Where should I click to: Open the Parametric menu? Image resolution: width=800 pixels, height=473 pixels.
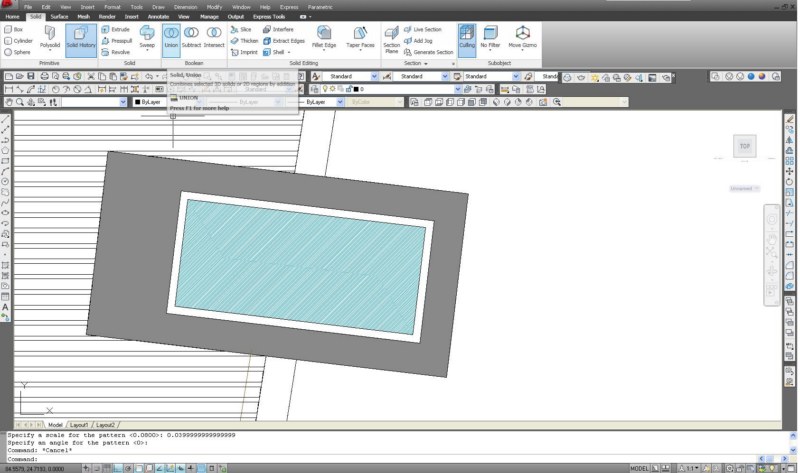click(320, 7)
